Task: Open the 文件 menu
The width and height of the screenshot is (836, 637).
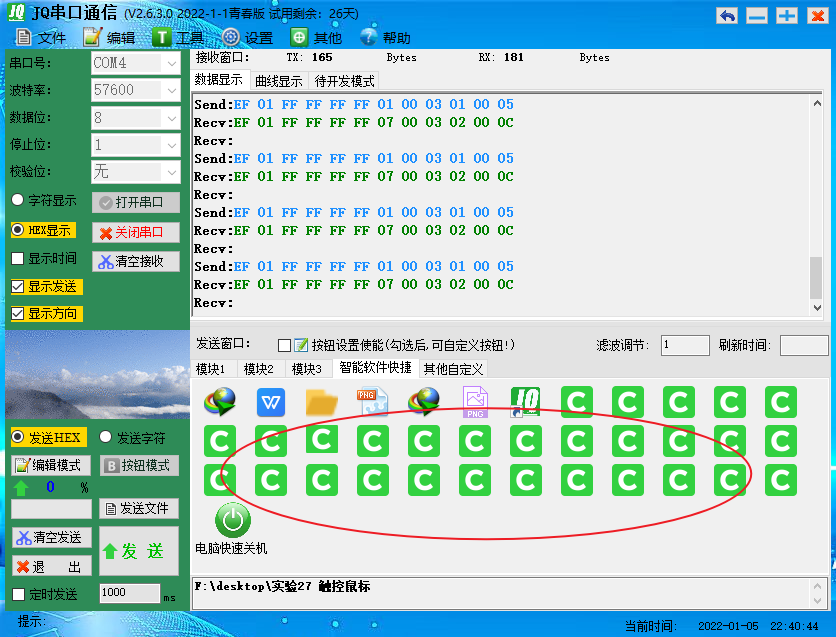Action: coord(41,38)
